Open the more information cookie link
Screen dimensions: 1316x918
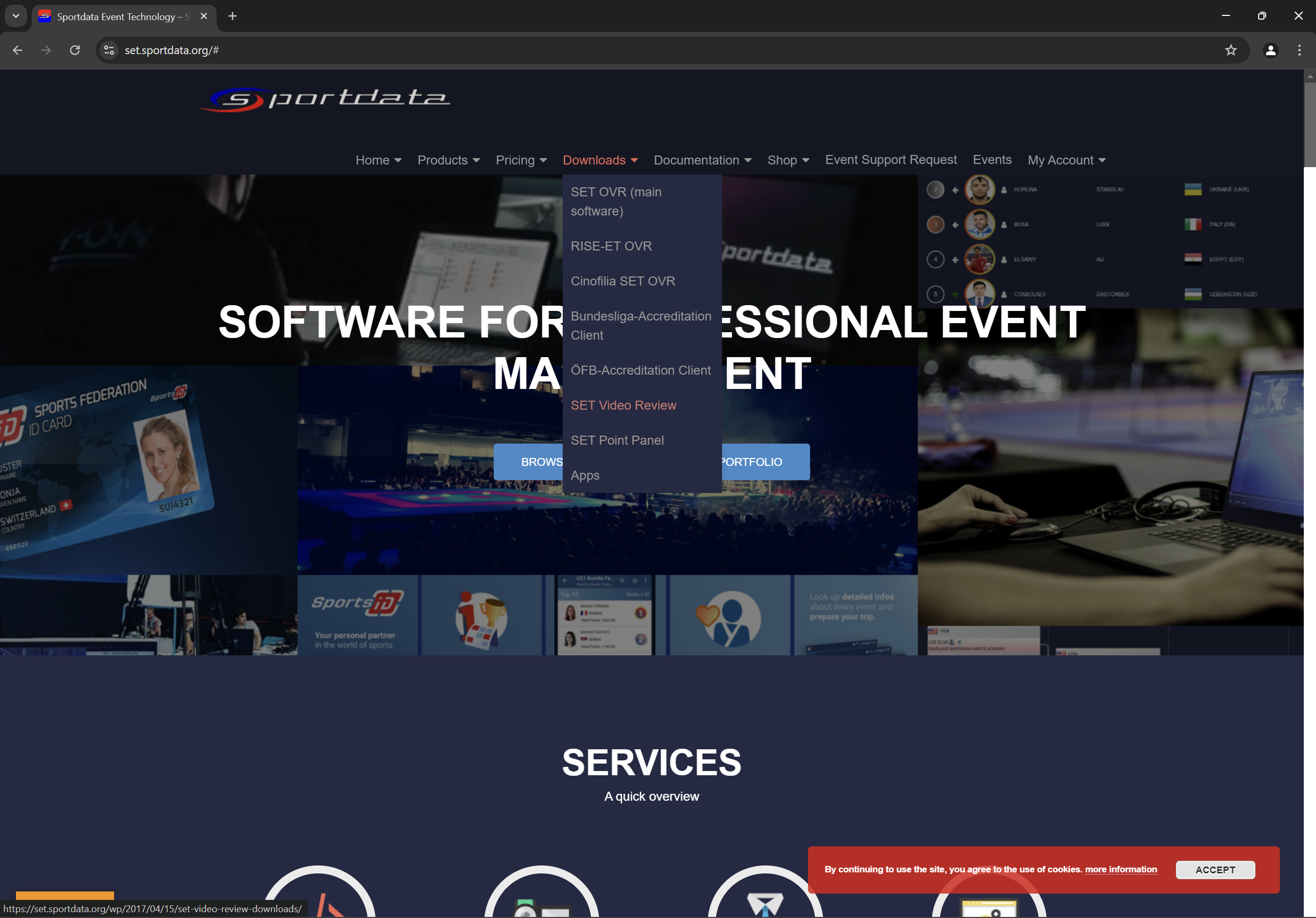pos(1121,869)
